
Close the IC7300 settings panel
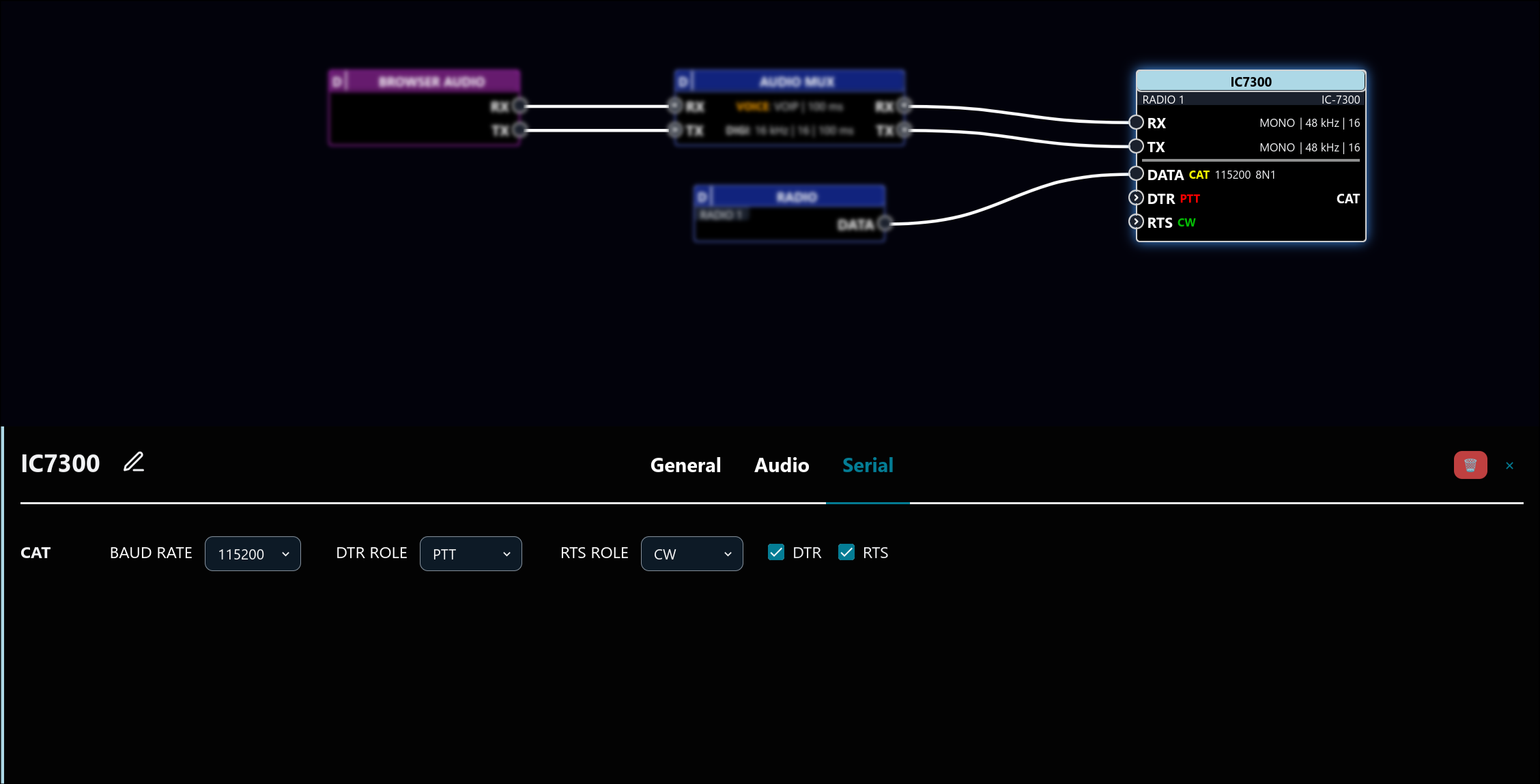1509,465
